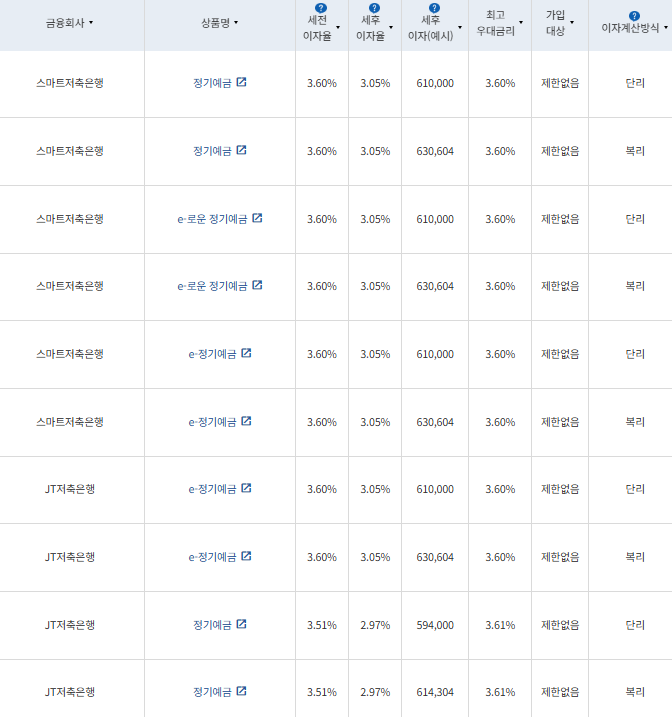Click the 가입 대상 header text
The height and width of the screenshot is (717, 672).
(x=555, y=23)
